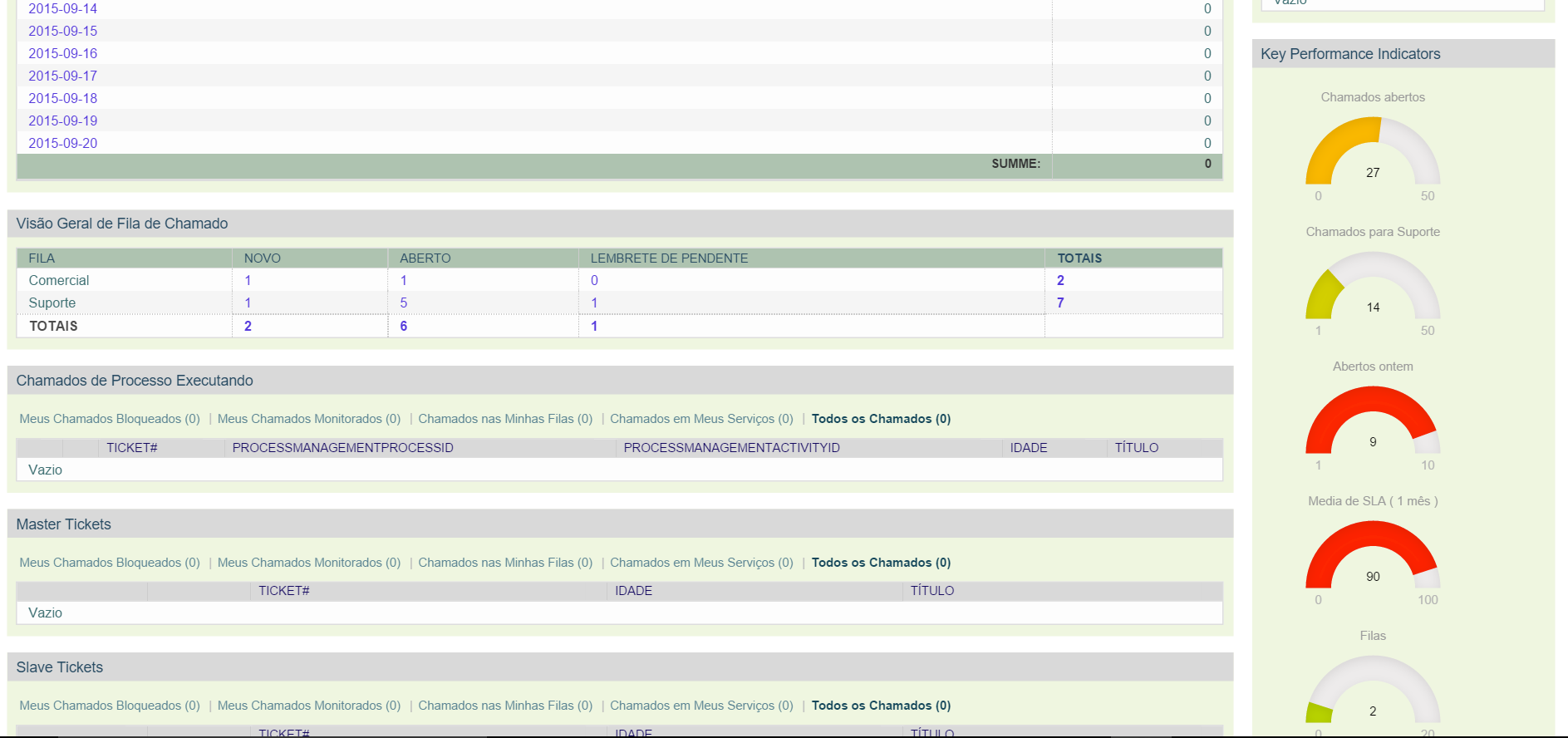Select Meus Chamados Bloqueados in Processo Executando

[x=110, y=419]
